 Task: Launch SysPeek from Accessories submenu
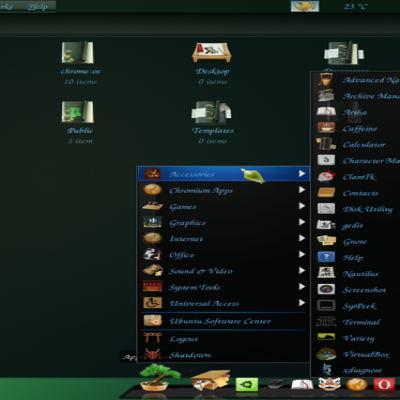pyautogui.click(x=356, y=306)
